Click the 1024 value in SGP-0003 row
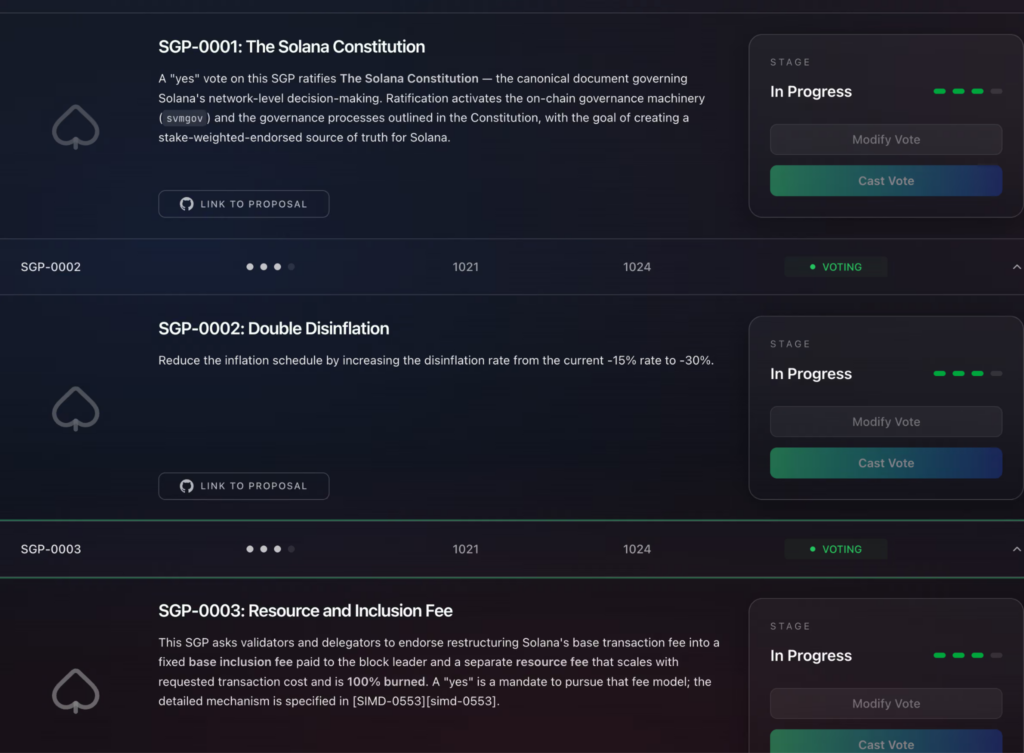The width and height of the screenshot is (1024, 753). 637,549
